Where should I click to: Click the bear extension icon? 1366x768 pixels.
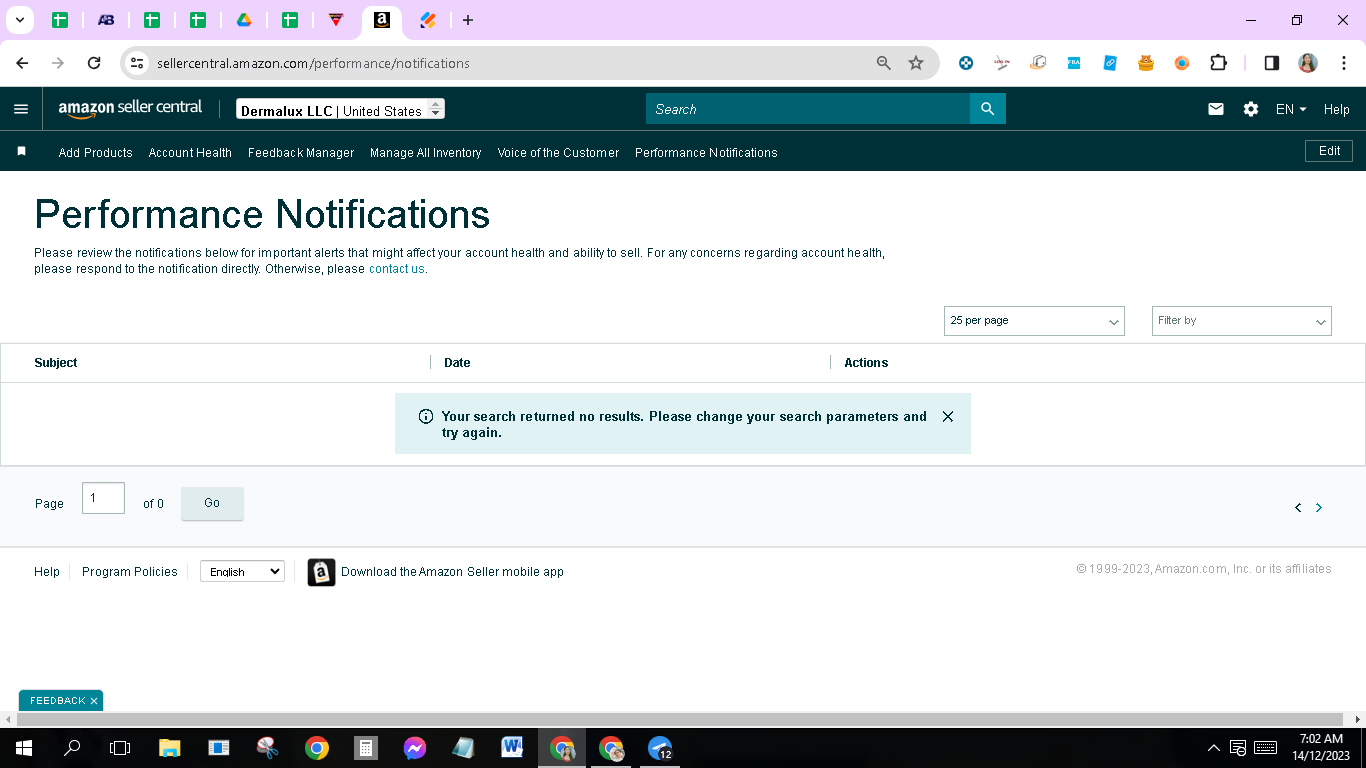(x=1146, y=63)
